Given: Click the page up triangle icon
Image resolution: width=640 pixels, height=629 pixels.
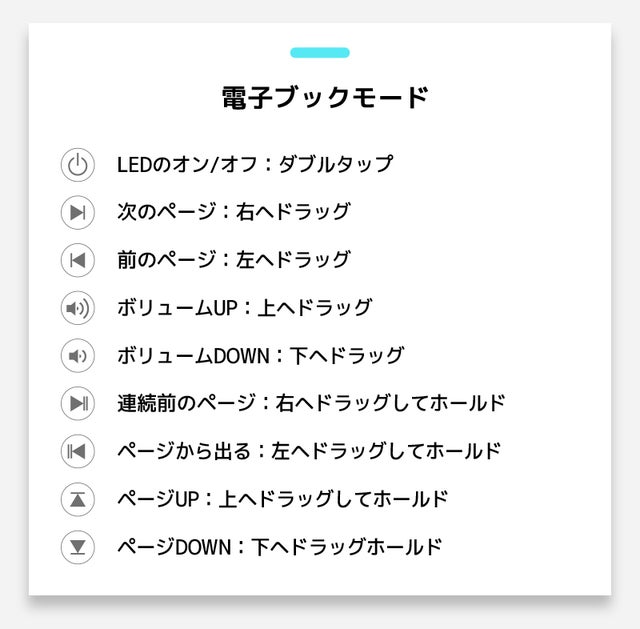Looking at the screenshot, I should pyautogui.click(x=78, y=499).
